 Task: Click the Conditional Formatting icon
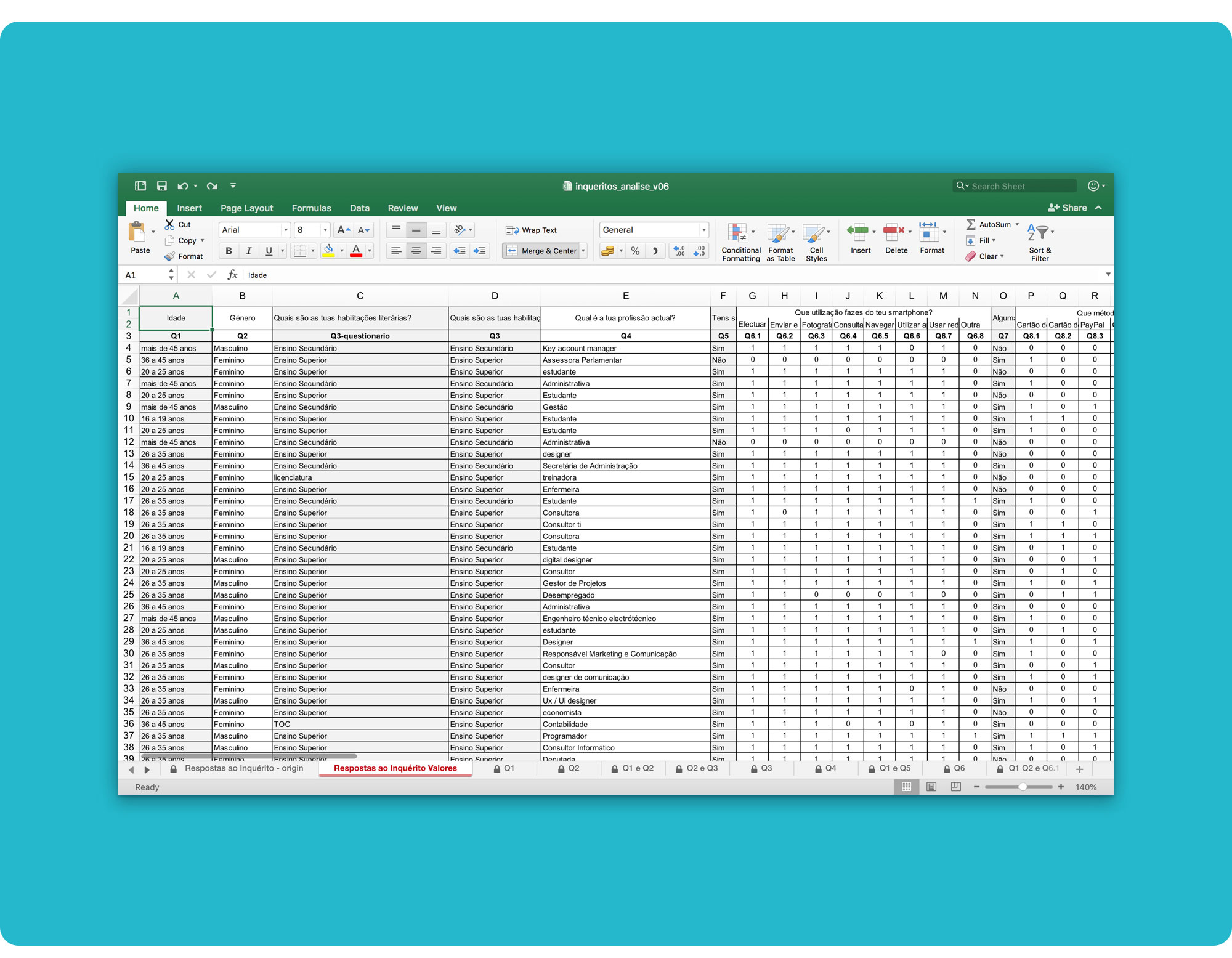click(x=738, y=233)
